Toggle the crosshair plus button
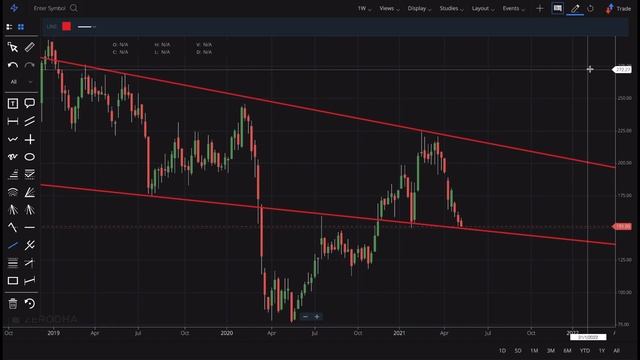The image size is (640, 360). 540,8
